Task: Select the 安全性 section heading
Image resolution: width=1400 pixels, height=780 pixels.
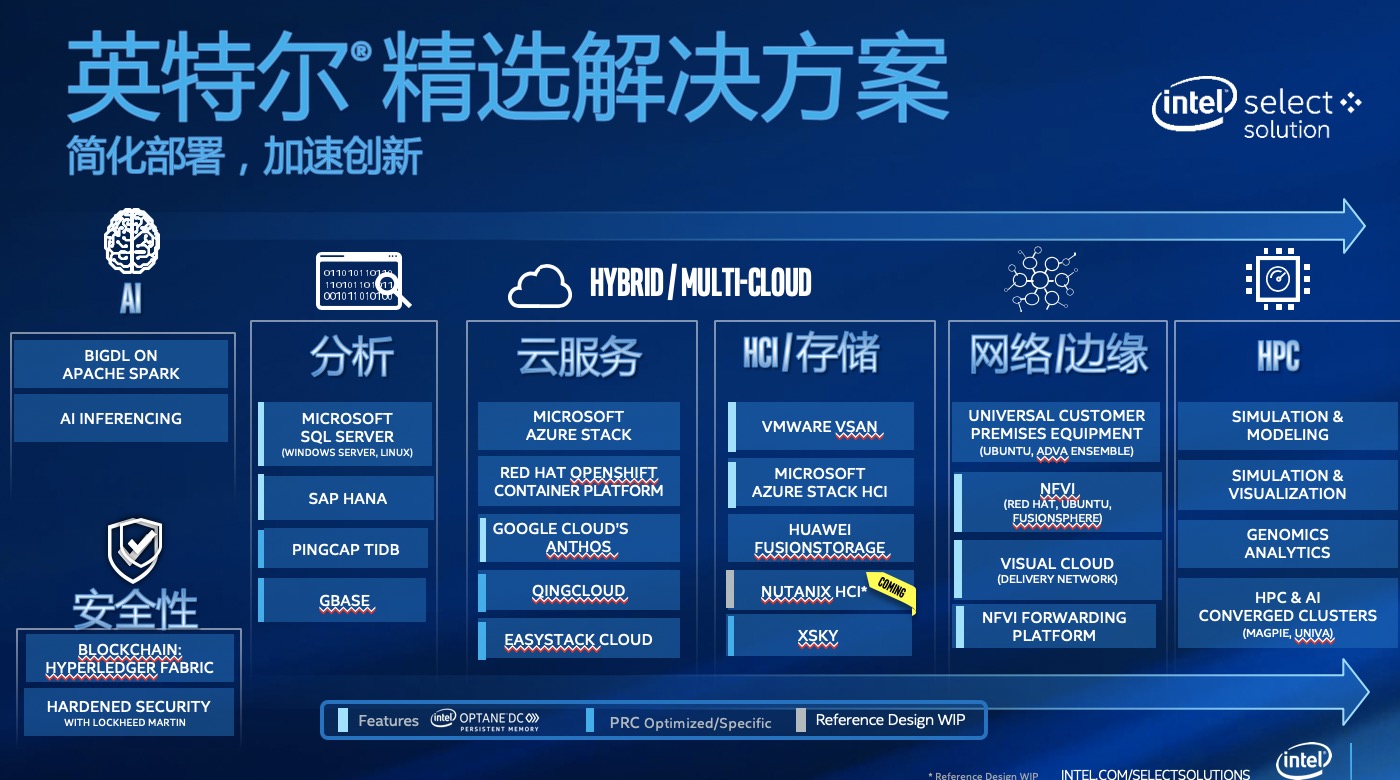Action: click(x=135, y=609)
